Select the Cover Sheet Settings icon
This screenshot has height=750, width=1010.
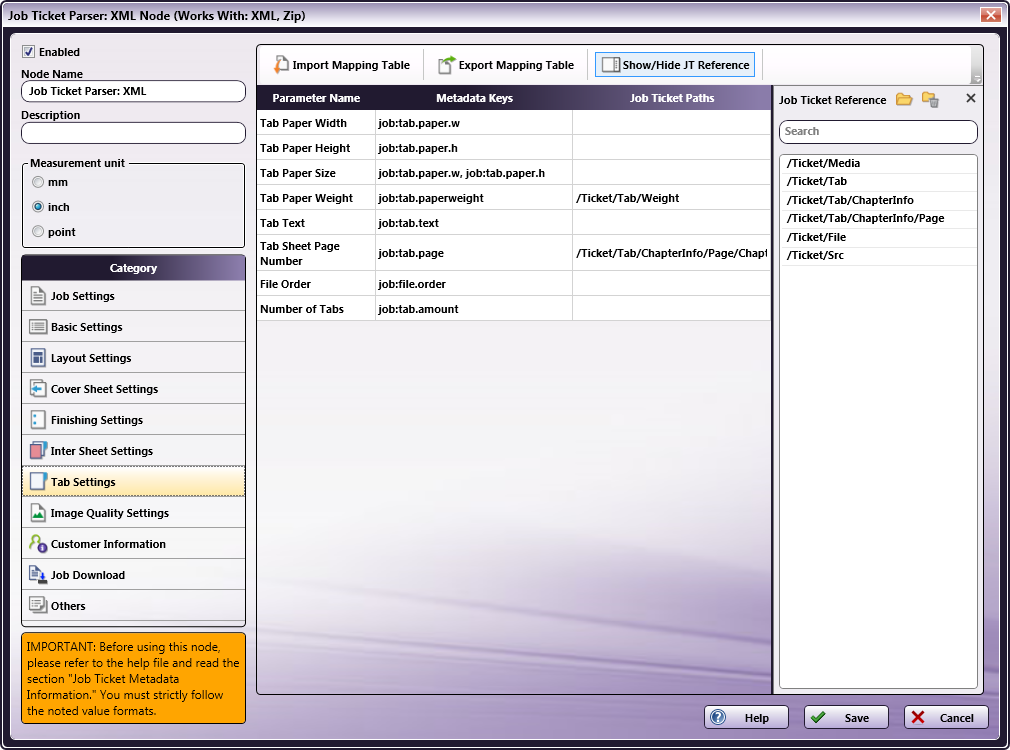[38, 389]
